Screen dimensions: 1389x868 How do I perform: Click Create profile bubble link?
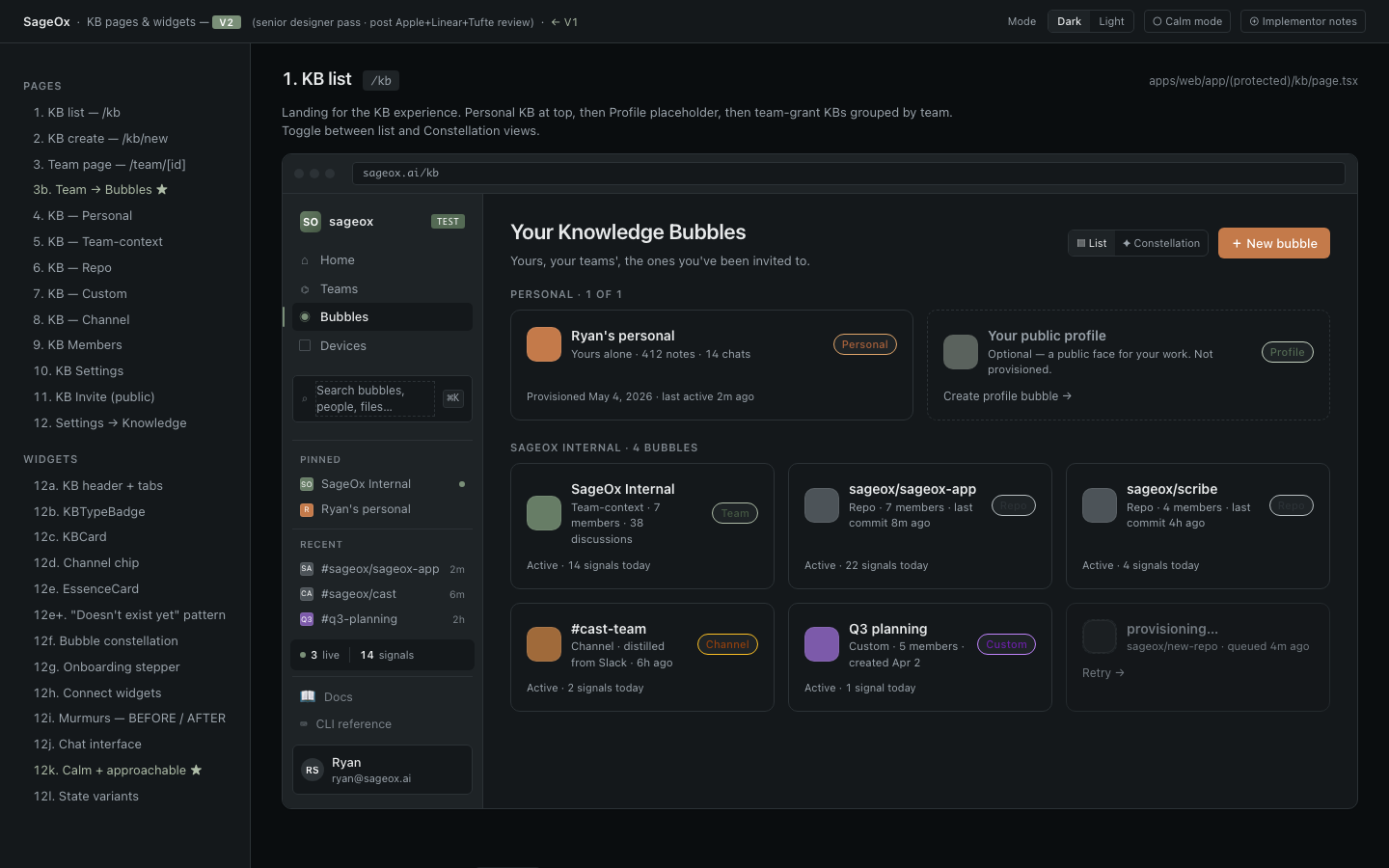coord(1007,396)
